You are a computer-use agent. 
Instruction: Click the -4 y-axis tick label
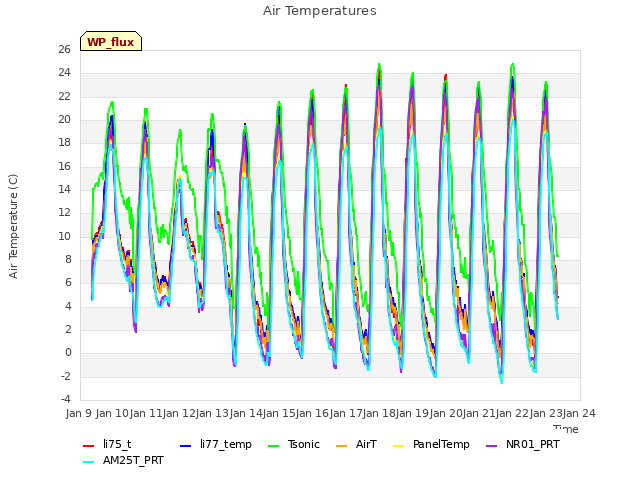(66, 399)
